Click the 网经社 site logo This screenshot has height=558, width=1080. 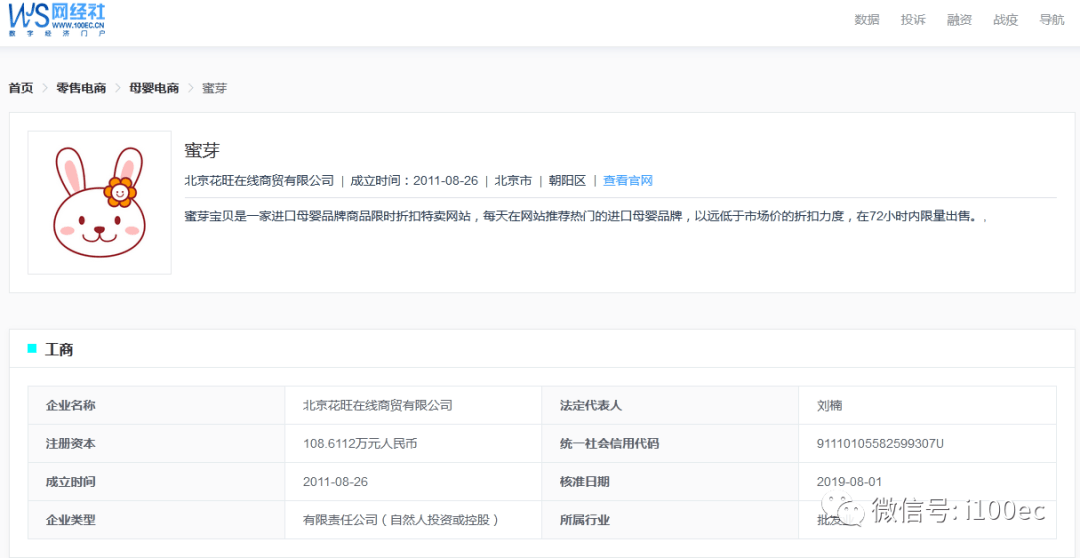(x=57, y=19)
